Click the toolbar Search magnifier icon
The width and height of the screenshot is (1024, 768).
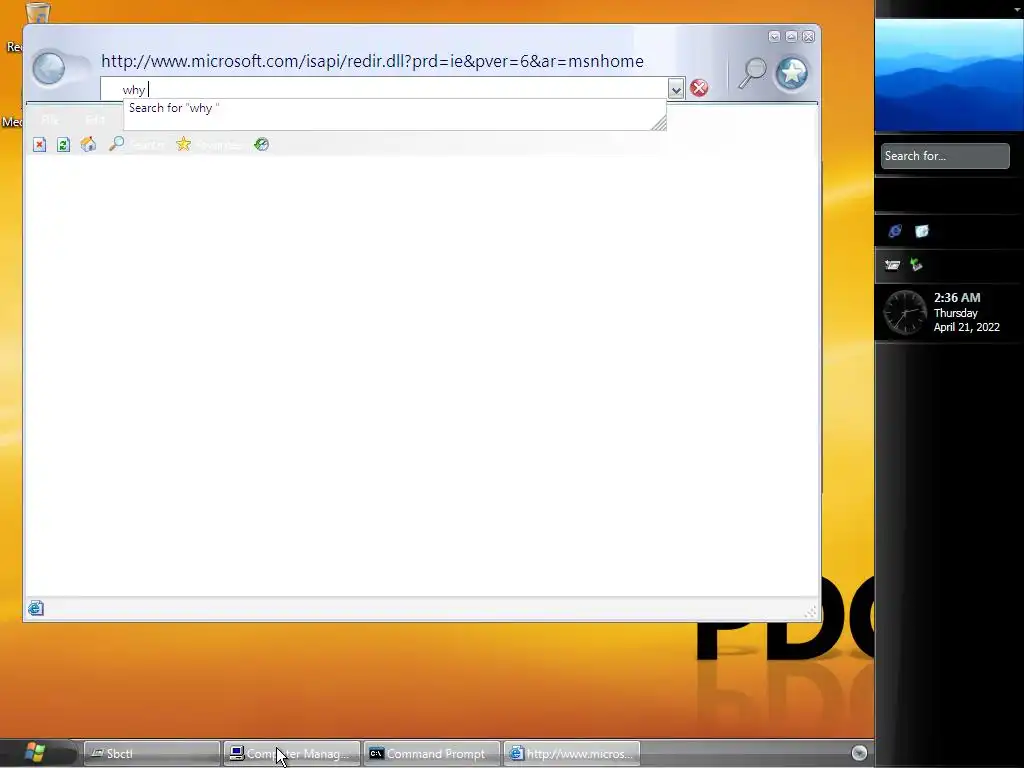[x=116, y=144]
